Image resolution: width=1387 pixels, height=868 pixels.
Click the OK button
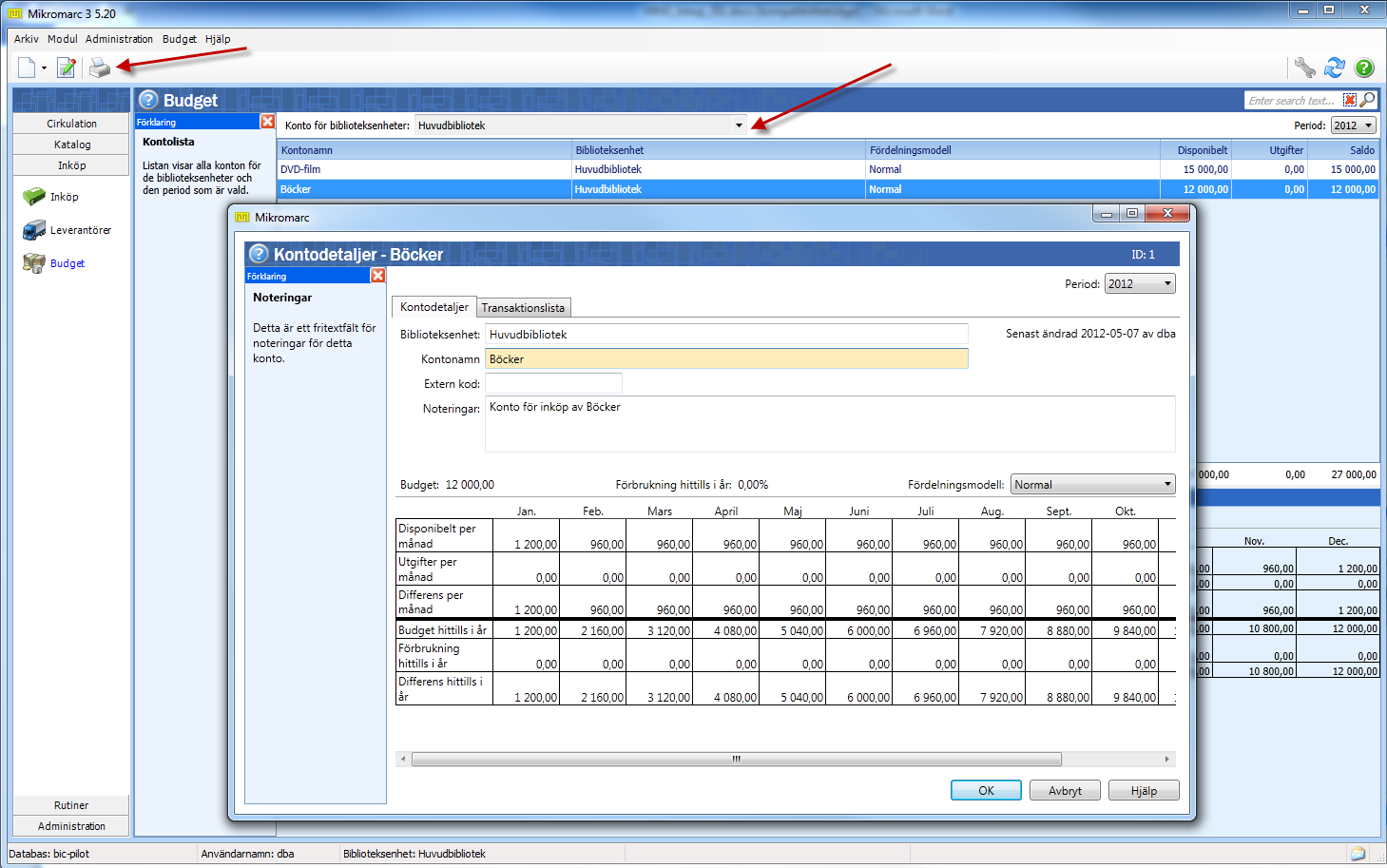click(986, 790)
